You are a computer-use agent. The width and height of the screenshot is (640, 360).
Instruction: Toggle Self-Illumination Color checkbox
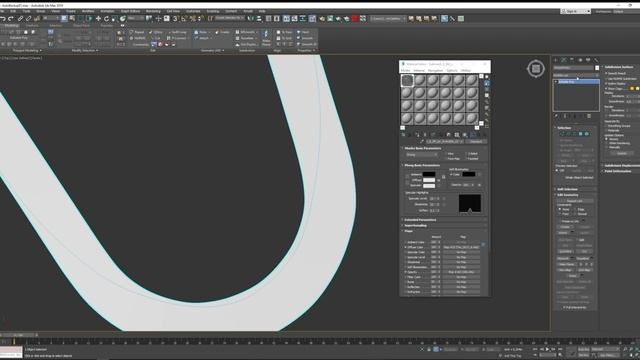pyautogui.click(x=451, y=174)
